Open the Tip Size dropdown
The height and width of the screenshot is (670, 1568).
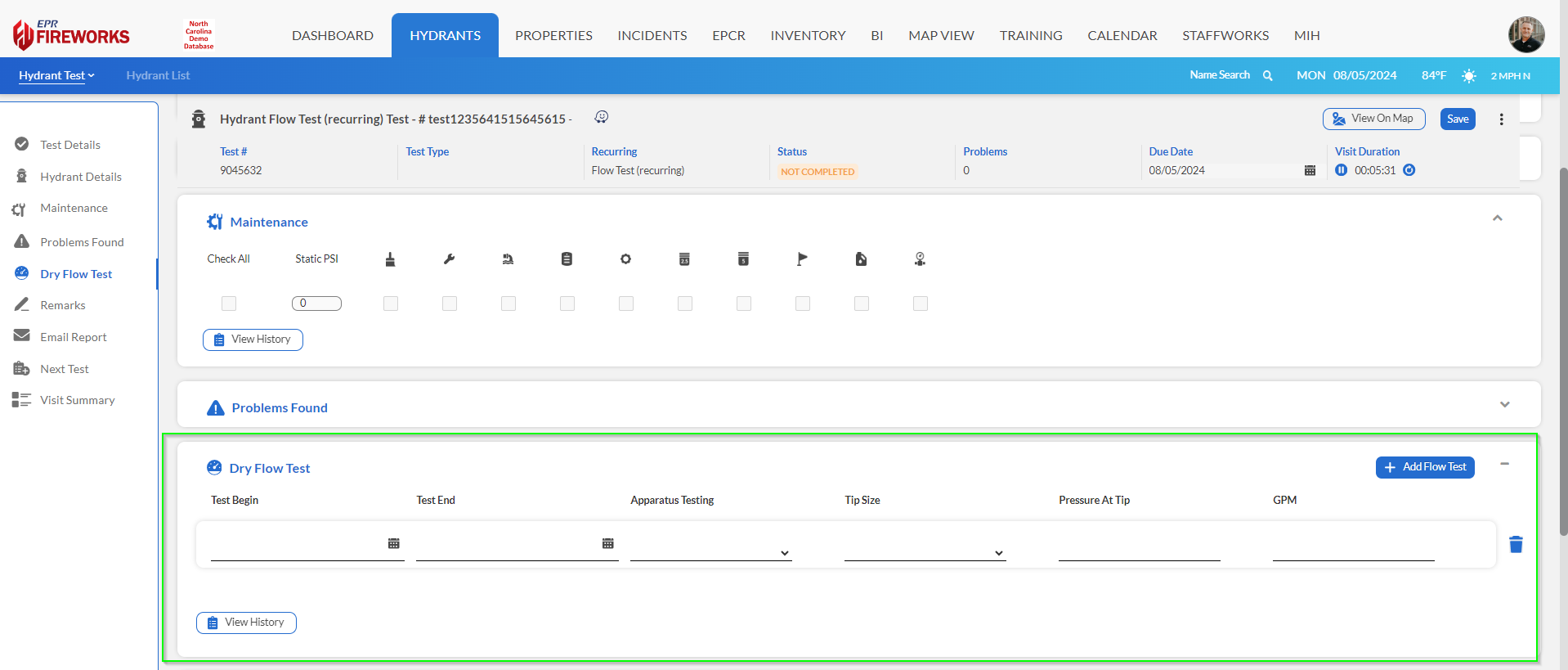[925, 552]
